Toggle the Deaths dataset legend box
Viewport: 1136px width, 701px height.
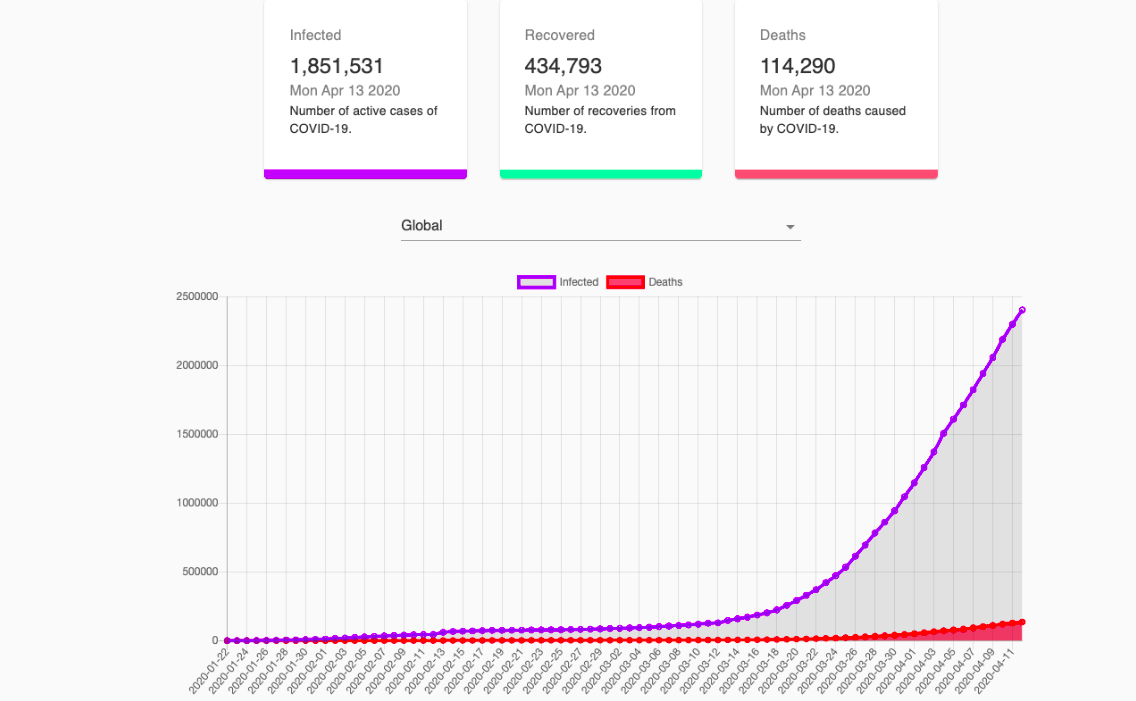[x=625, y=282]
